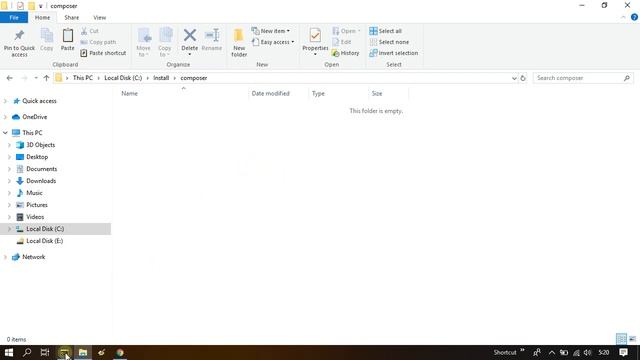
Task: Select Downloads in navigation pane
Action: [x=41, y=181]
